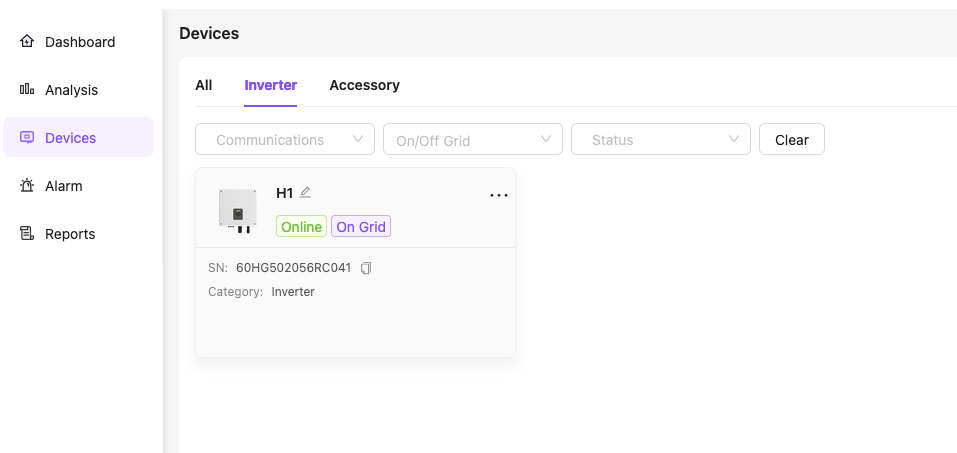Open Analysis from the sidebar
The height and width of the screenshot is (453, 957).
(x=71, y=90)
